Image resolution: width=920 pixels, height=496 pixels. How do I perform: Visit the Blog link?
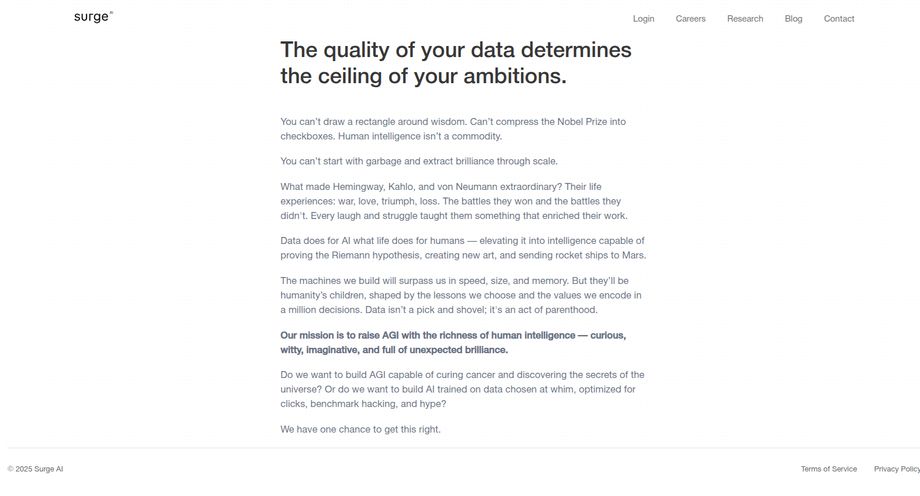[793, 19]
